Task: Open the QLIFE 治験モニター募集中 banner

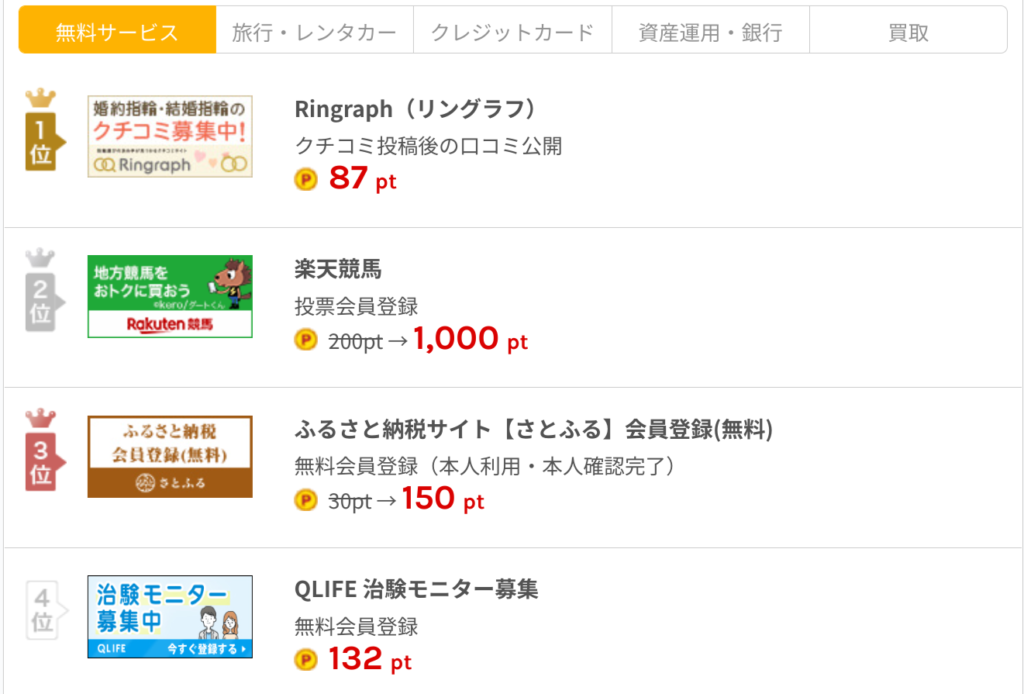Action: [170, 616]
